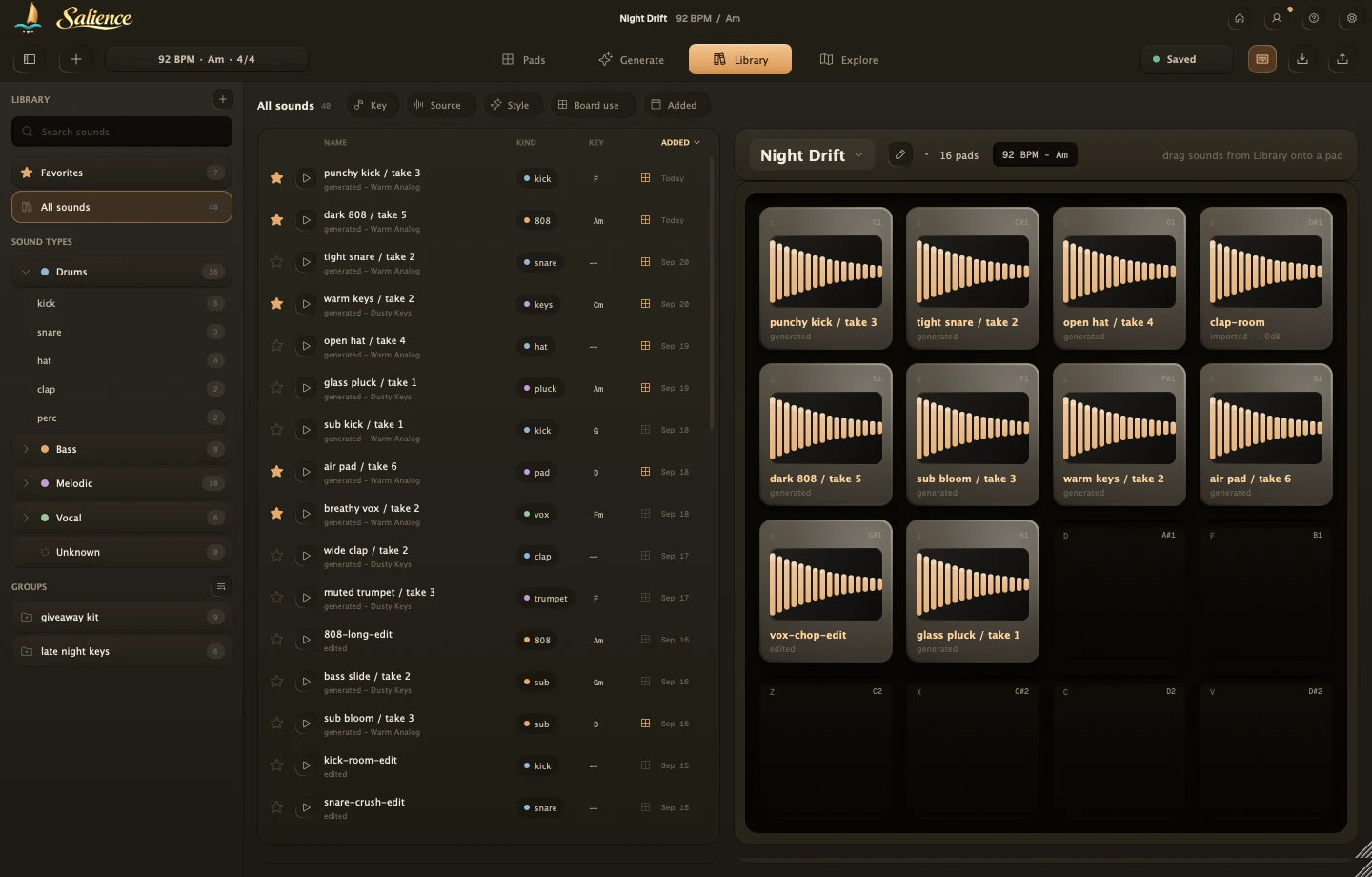This screenshot has height=877, width=1372.
Task: Open the help icon
Action: (x=1314, y=18)
